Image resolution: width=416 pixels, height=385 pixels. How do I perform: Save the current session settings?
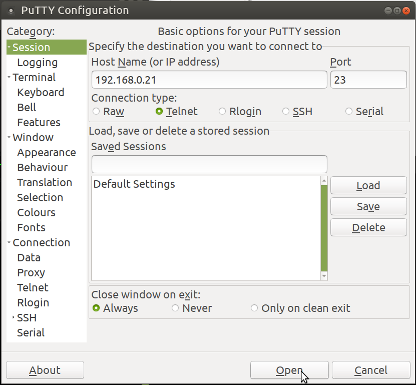tap(368, 206)
